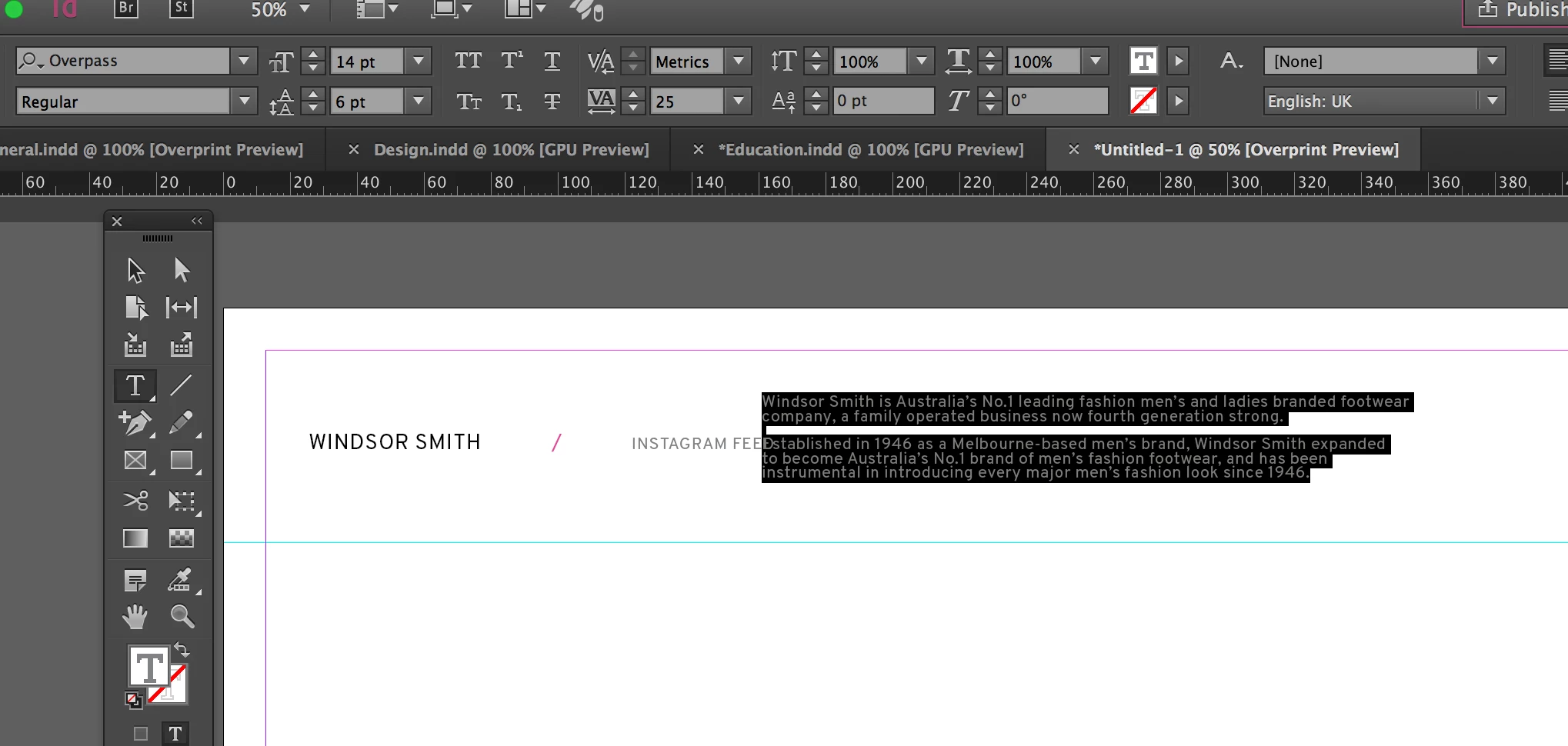Select the Type tool
Screen dimensions: 1568x746
(x=135, y=385)
